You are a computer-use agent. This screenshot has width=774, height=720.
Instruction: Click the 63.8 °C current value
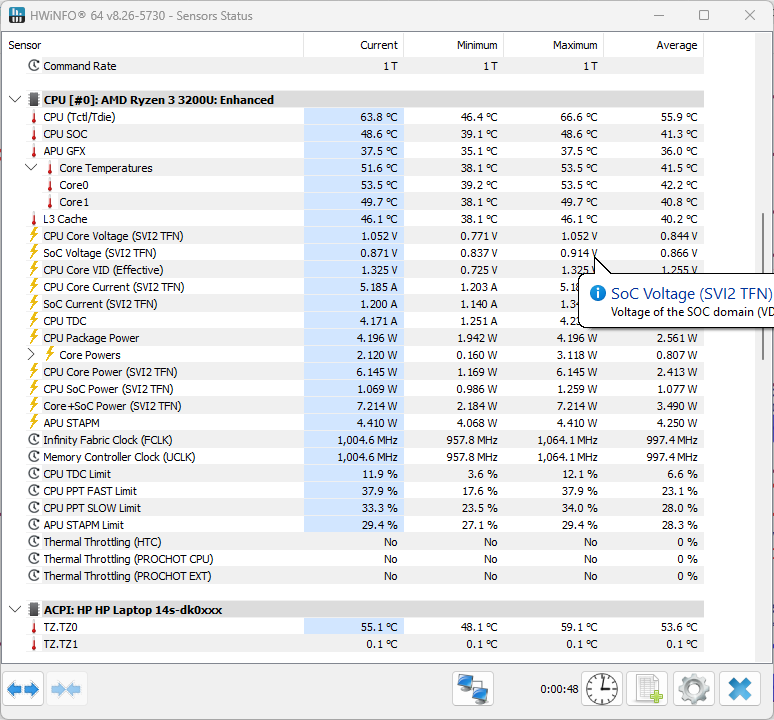[378, 117]
